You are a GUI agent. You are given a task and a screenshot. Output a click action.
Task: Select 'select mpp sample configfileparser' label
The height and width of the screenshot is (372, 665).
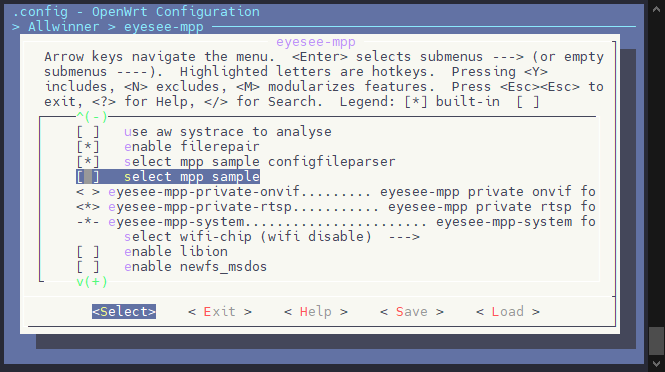[x=260, y=162]
